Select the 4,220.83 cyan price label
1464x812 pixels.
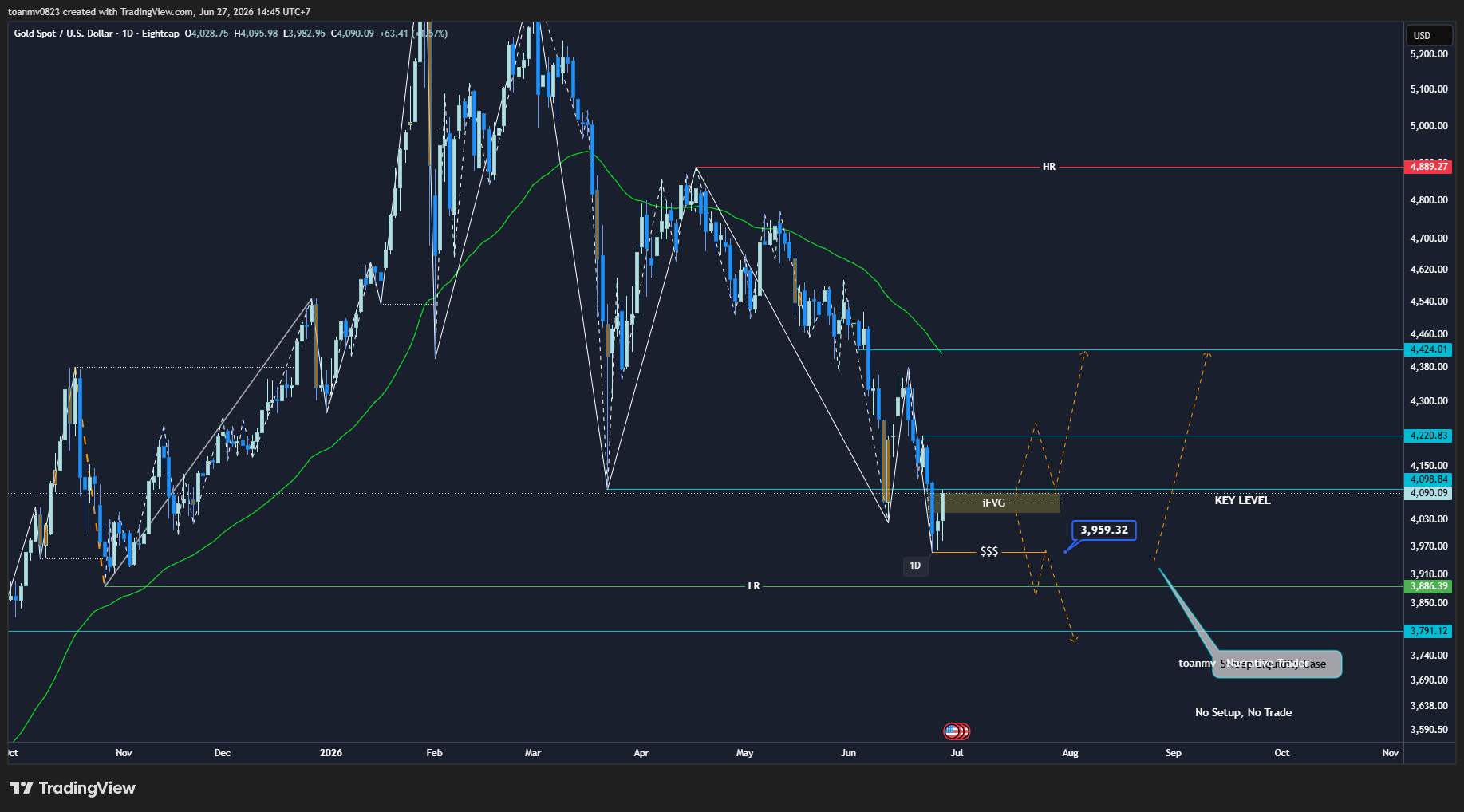[x=1428, y=436]
